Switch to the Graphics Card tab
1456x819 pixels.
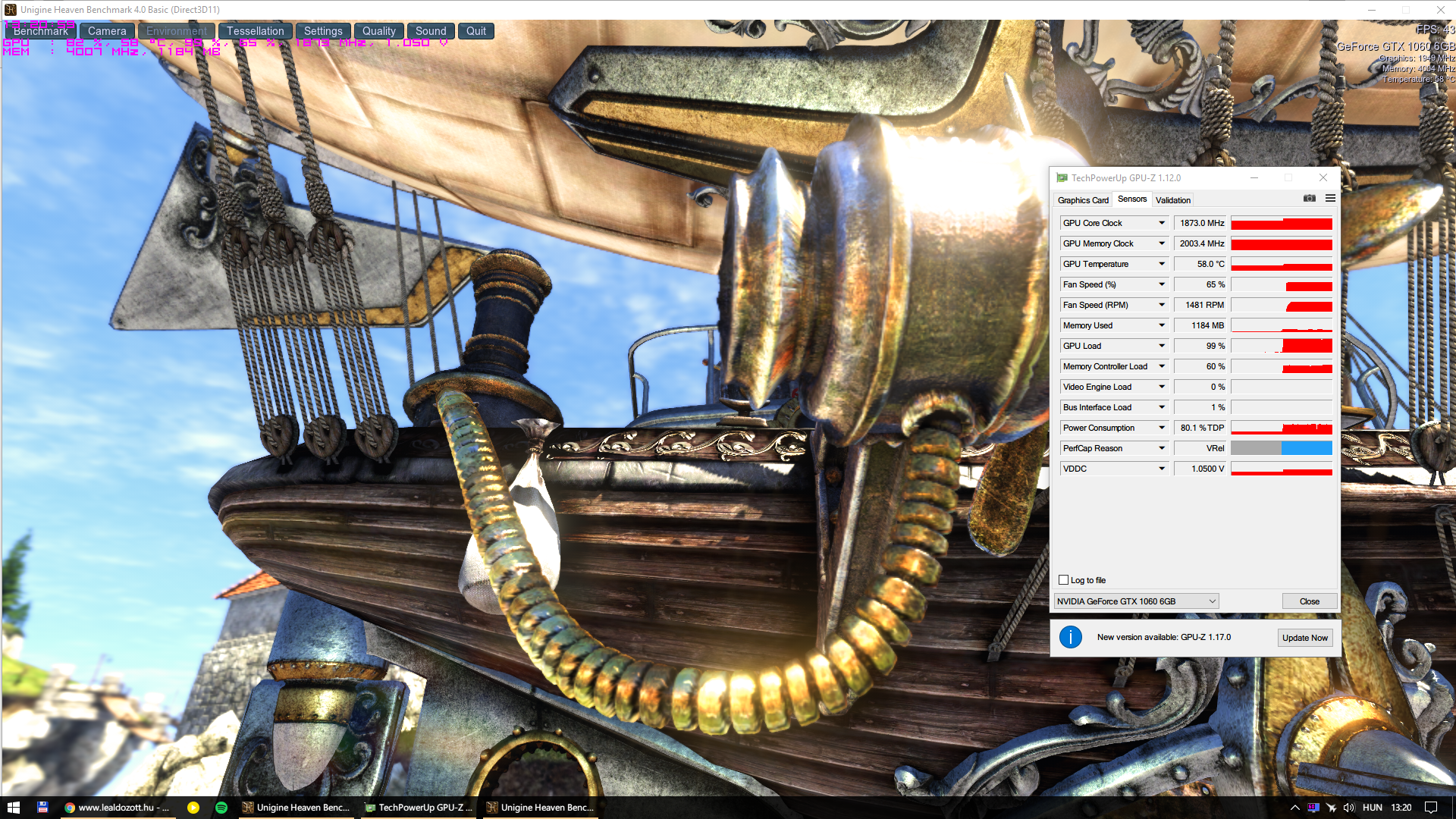click(x=1083, y=200)
